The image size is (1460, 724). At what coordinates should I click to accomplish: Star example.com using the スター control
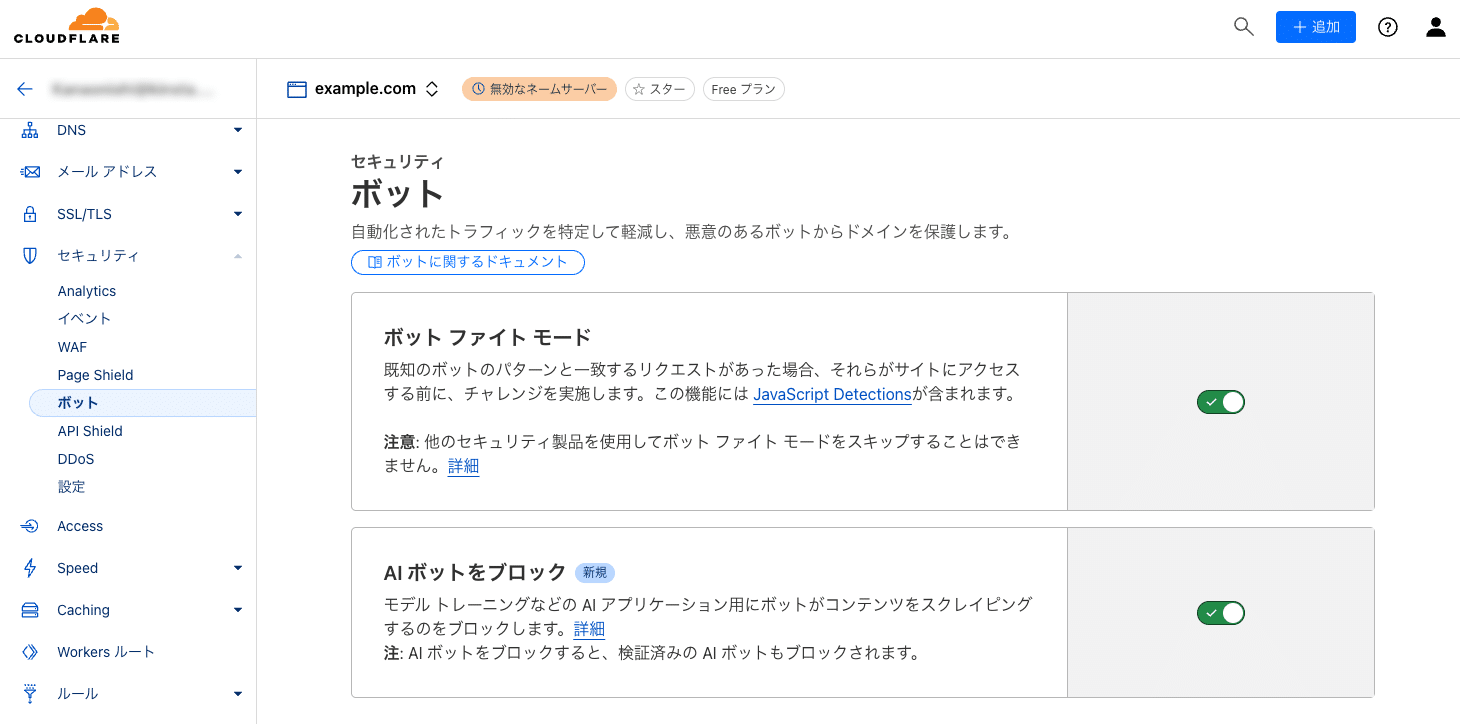tap(659, 88)
